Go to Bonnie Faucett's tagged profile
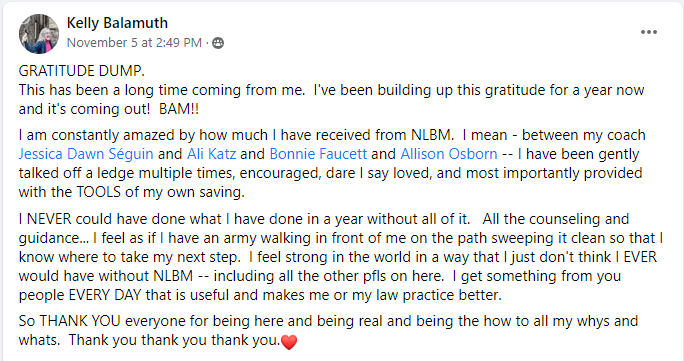 (318, 154)
